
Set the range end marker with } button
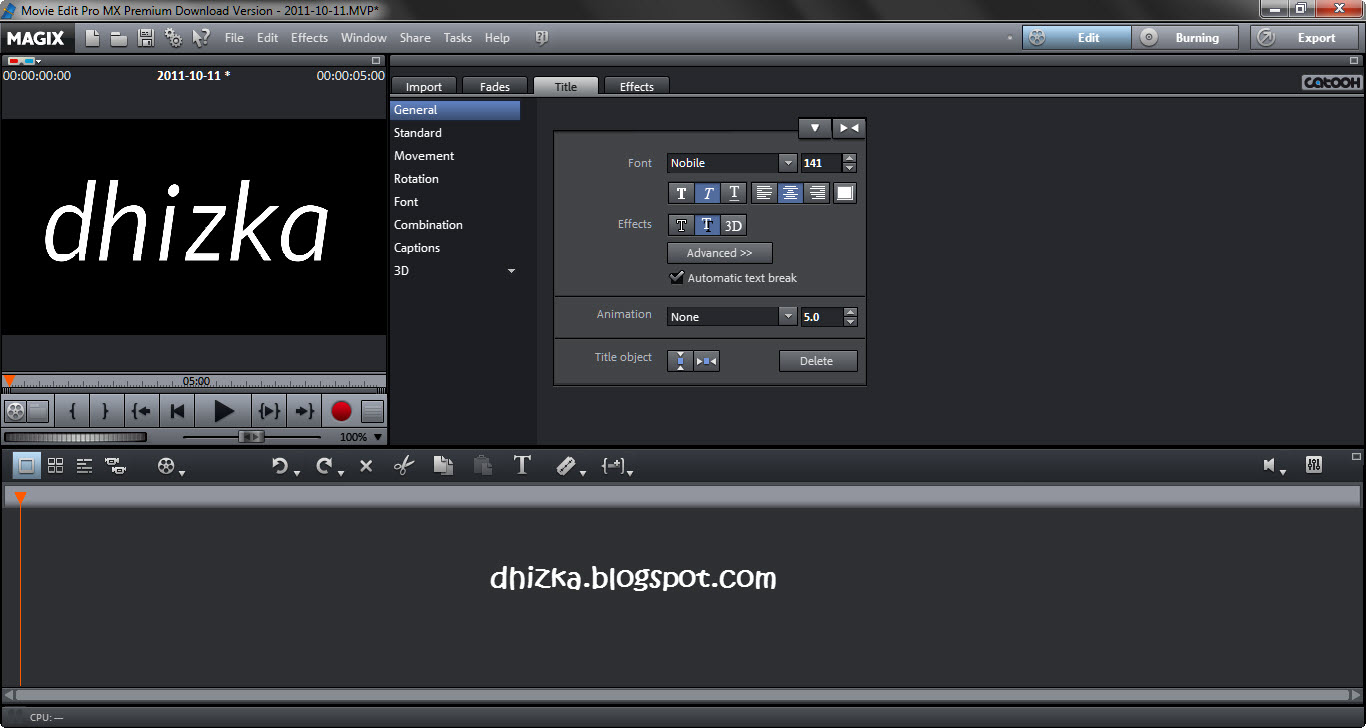point(105,411)
